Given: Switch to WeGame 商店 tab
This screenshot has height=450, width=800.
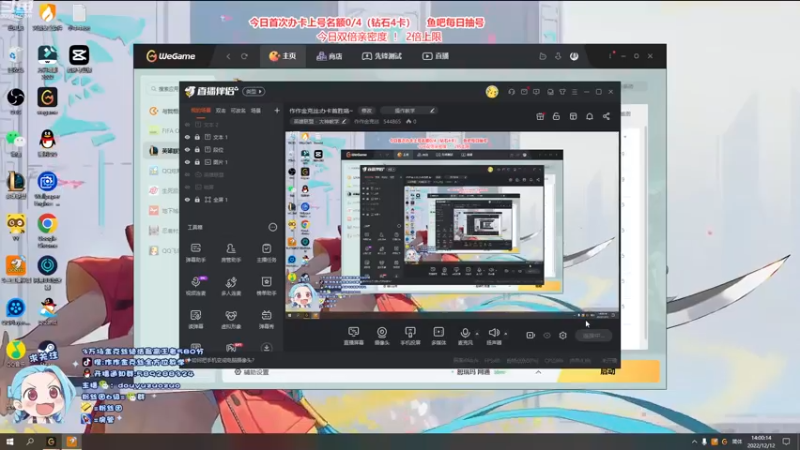Looking at the screenshot, I should point(329,56).
